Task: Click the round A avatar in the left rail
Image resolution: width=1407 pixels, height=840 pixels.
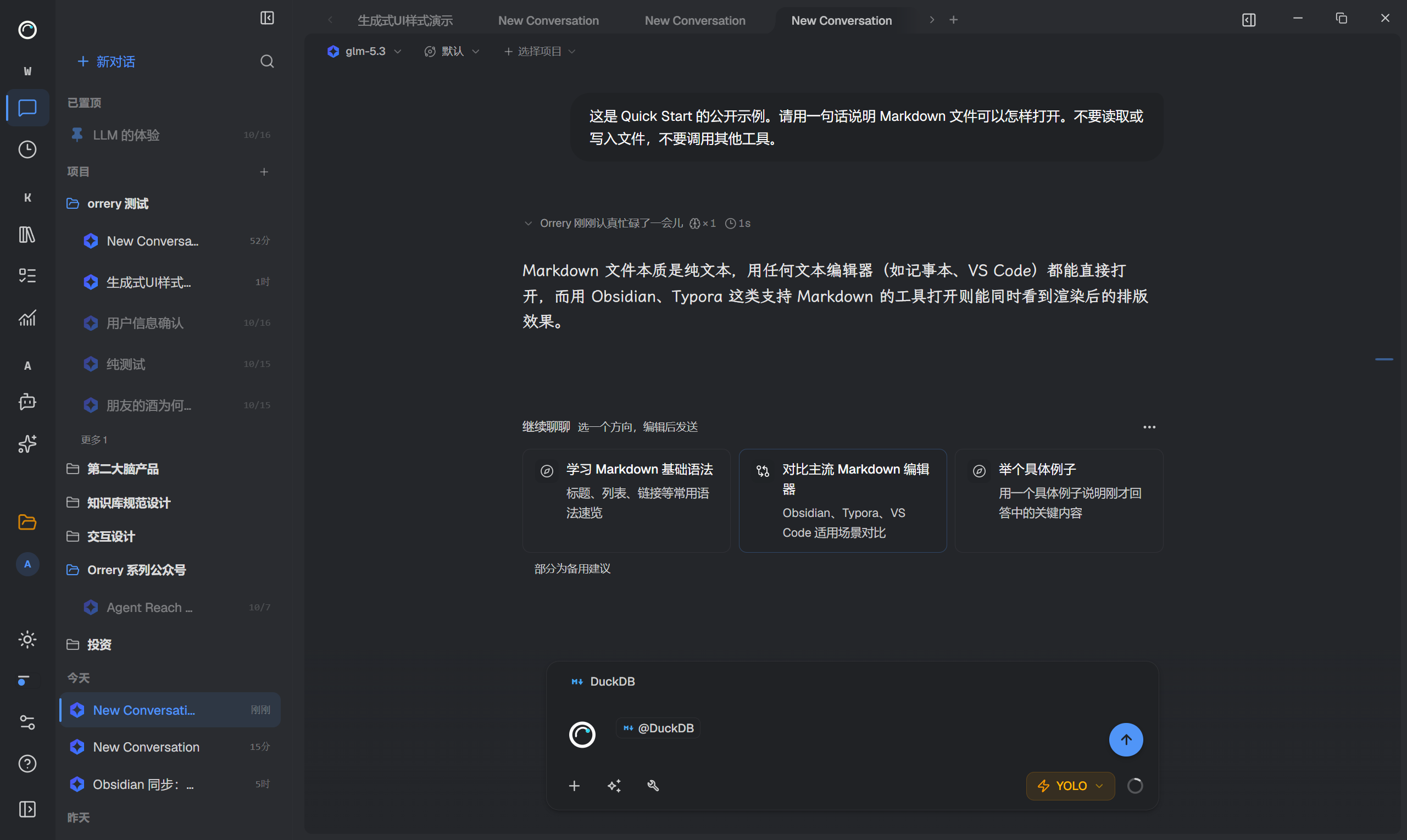Action: click(27, 564)
